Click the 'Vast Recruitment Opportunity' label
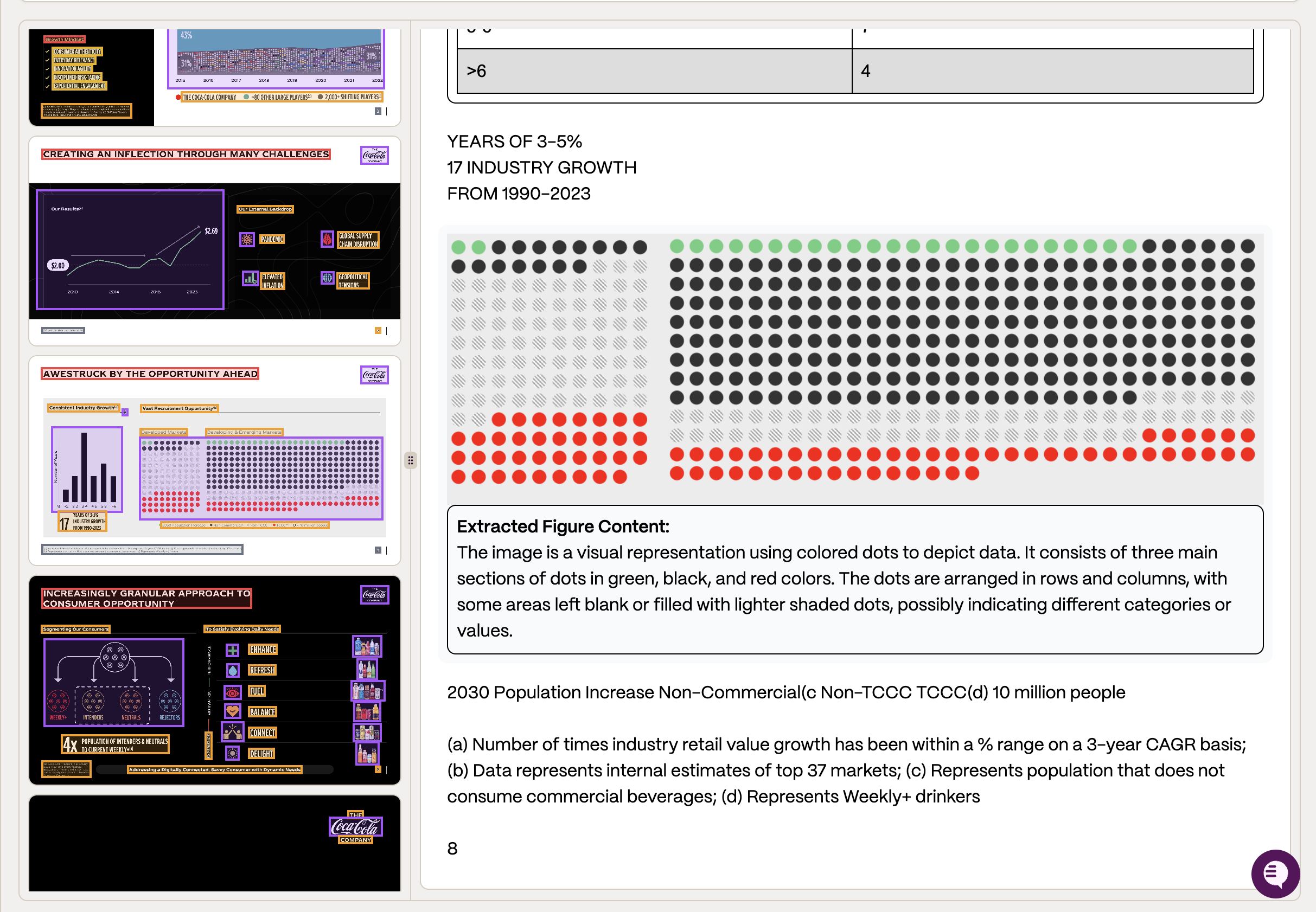Viewport: 1316px width, 912px height. [x=180, y=409]
